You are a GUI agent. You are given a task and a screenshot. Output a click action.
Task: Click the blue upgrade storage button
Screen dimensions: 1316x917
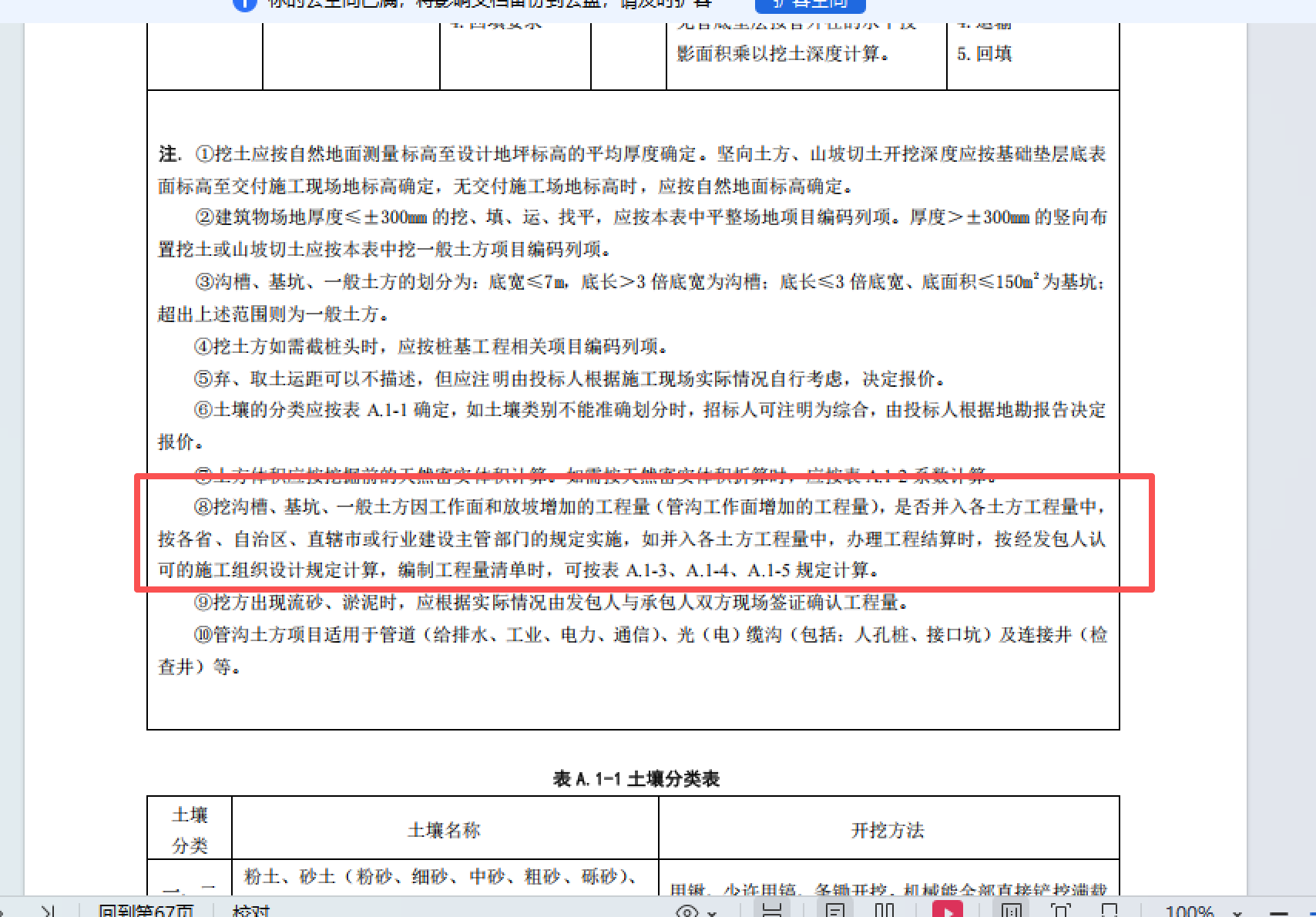click(x=810, y=5)
